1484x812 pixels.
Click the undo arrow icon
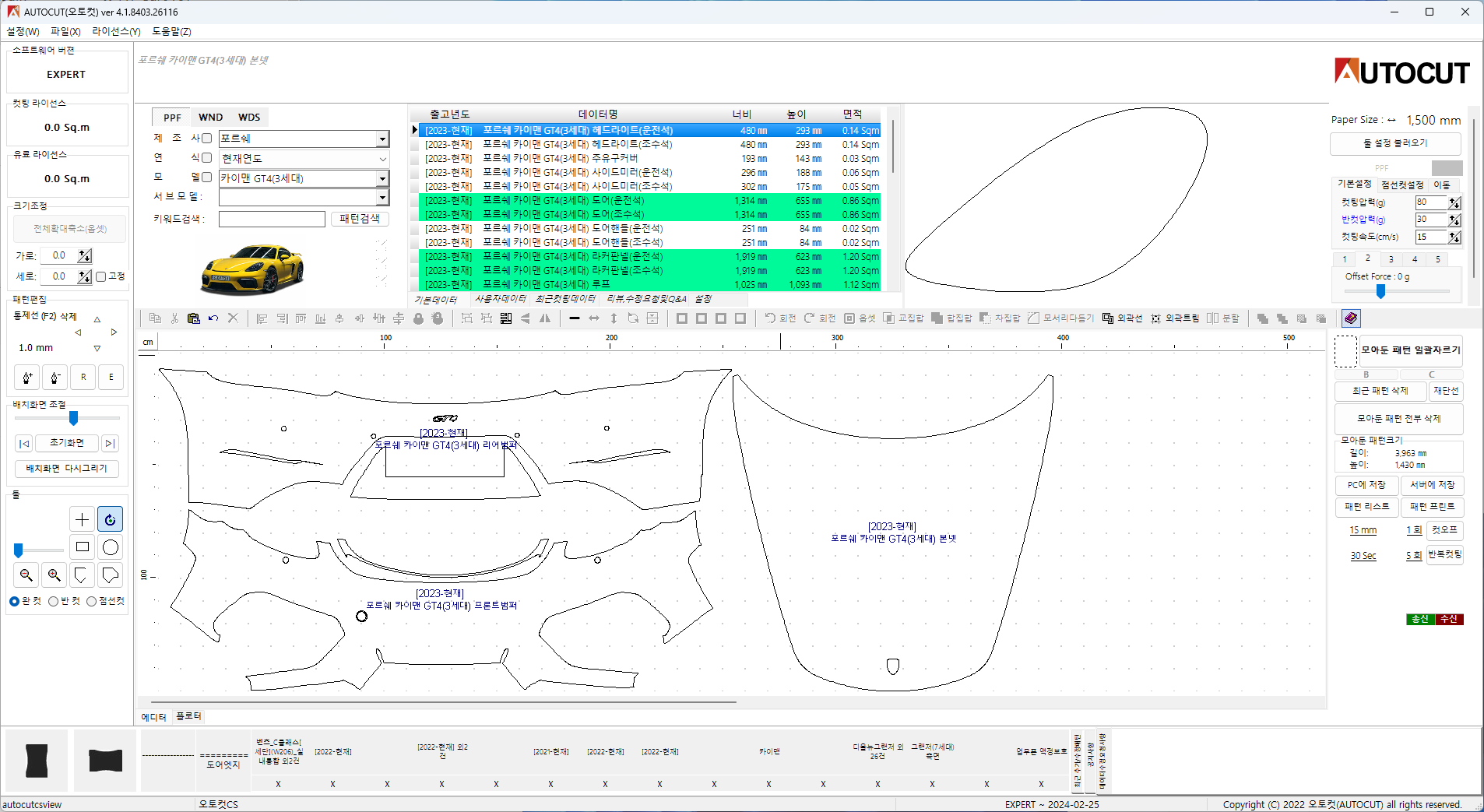(213, 318)
